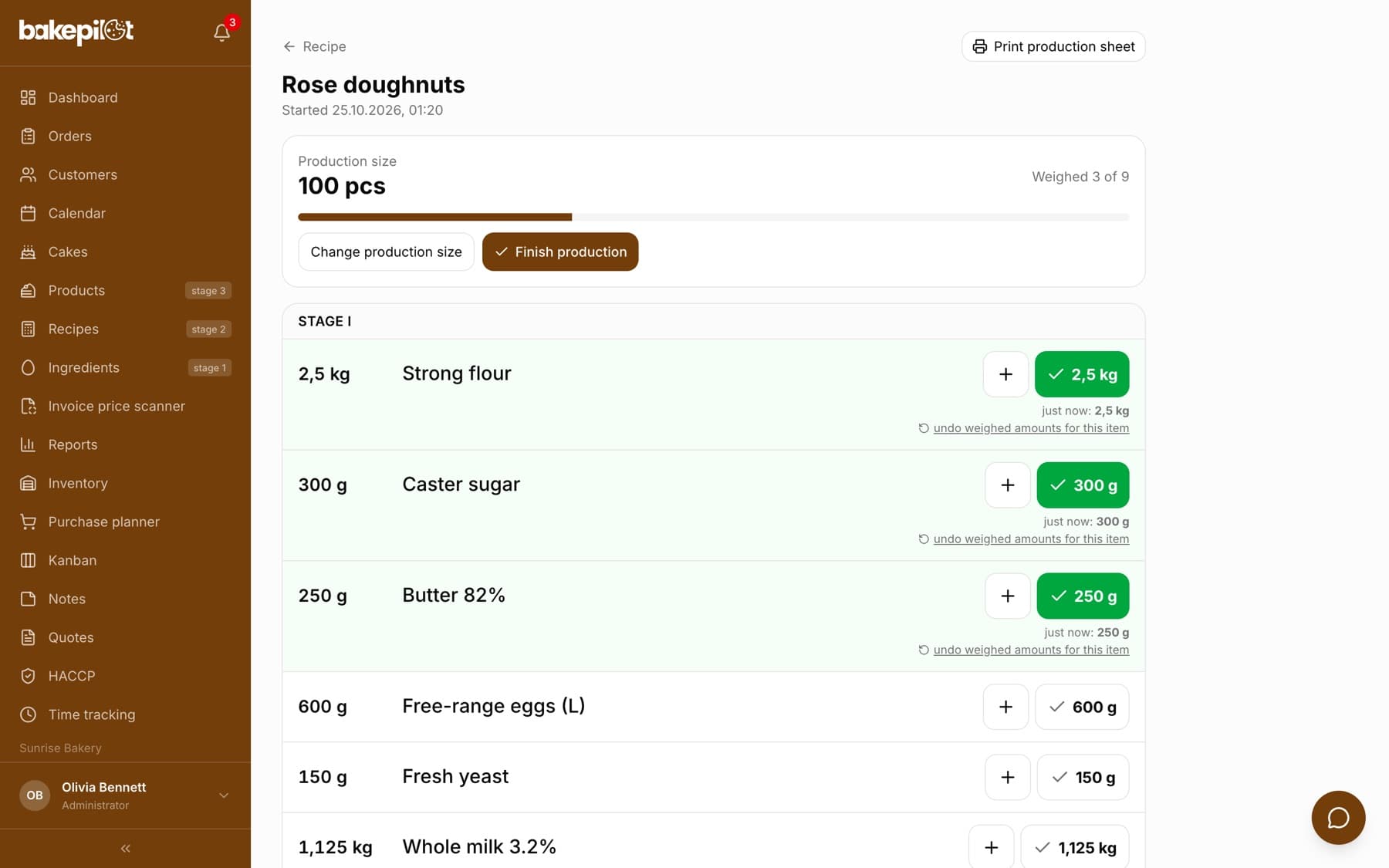Add partial amount for Fresh yeast

click(x=1008, y=777)
